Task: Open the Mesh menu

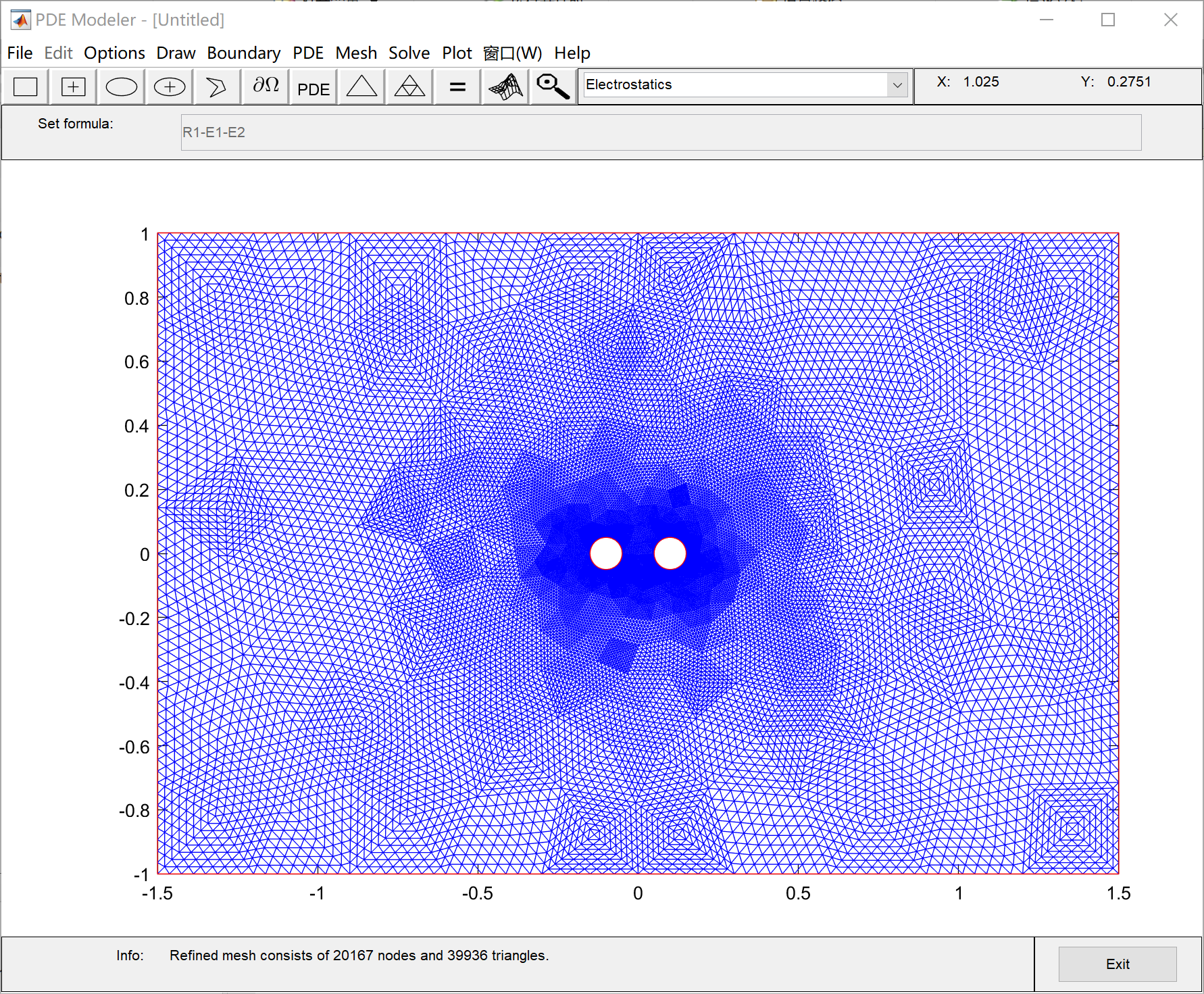Action: pyautogui.click(x=356, y=53)
